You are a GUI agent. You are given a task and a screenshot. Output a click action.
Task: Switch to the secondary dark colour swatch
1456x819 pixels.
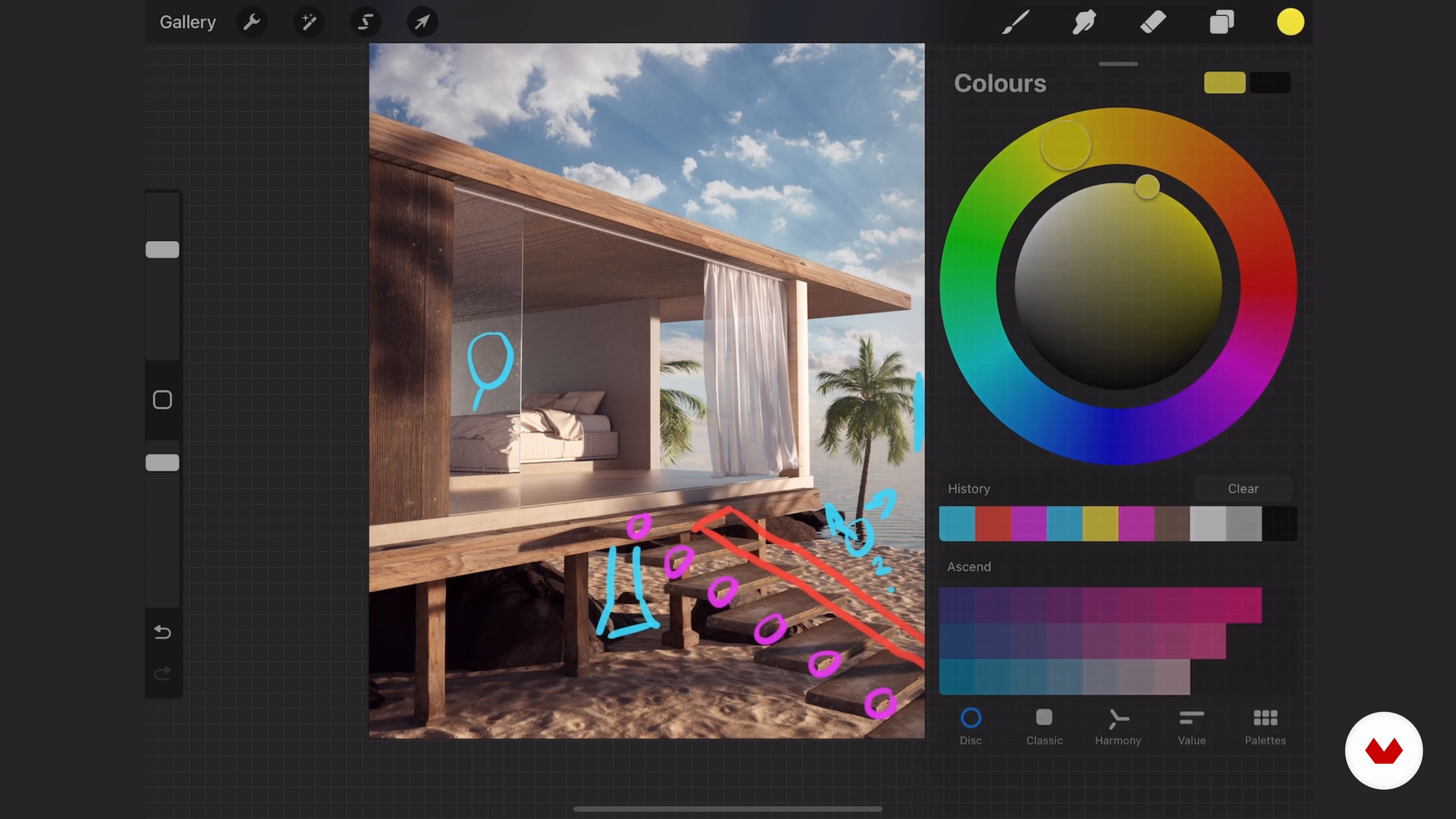1270,83
